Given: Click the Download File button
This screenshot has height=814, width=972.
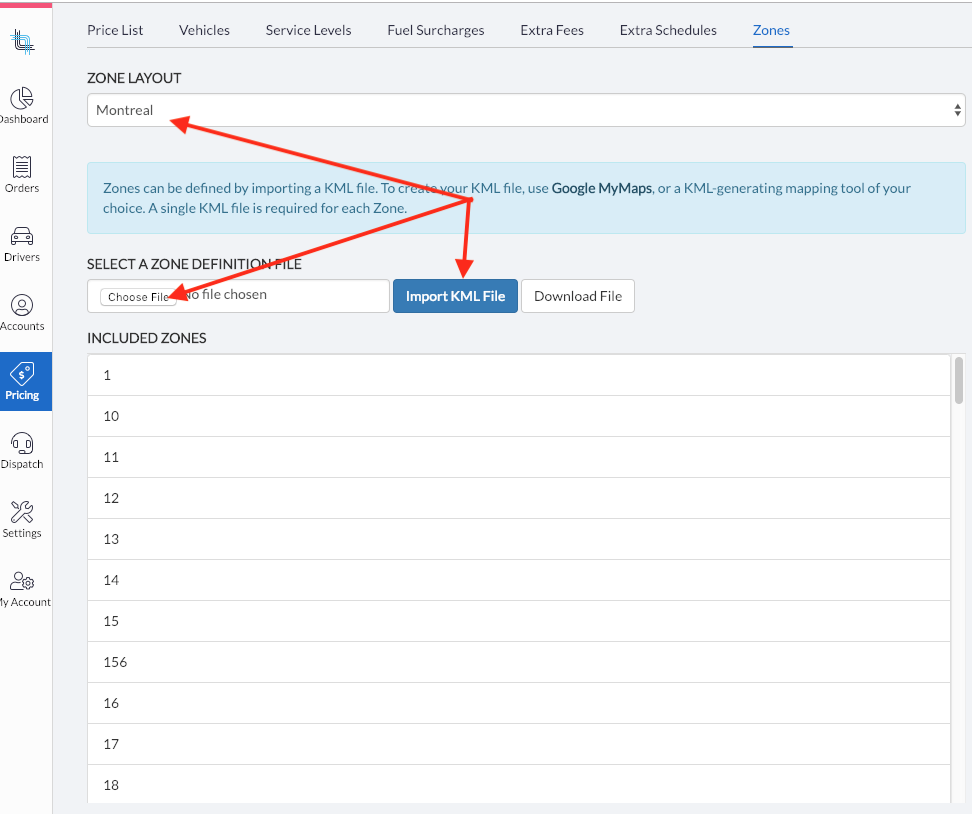Looking at the screenshot, I should pos(578,296).
